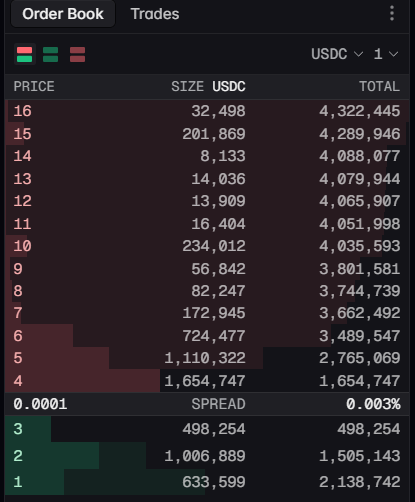Click total 3,489,547
Image resolution: width=415 pixels, height=502 pixels.
coord(360,336)
